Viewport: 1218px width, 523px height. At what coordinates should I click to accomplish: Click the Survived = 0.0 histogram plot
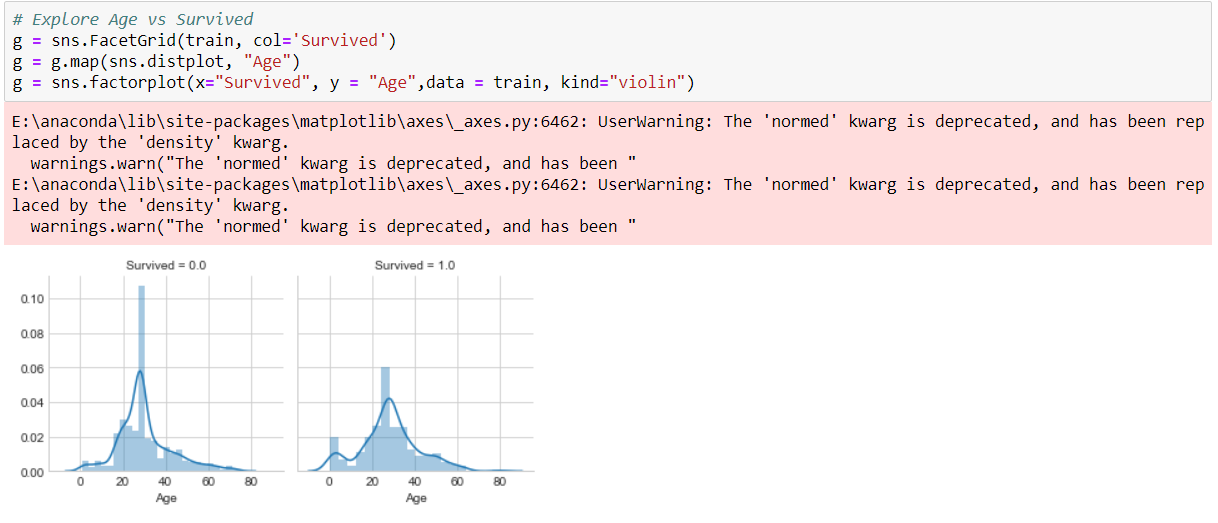(166, 374)
